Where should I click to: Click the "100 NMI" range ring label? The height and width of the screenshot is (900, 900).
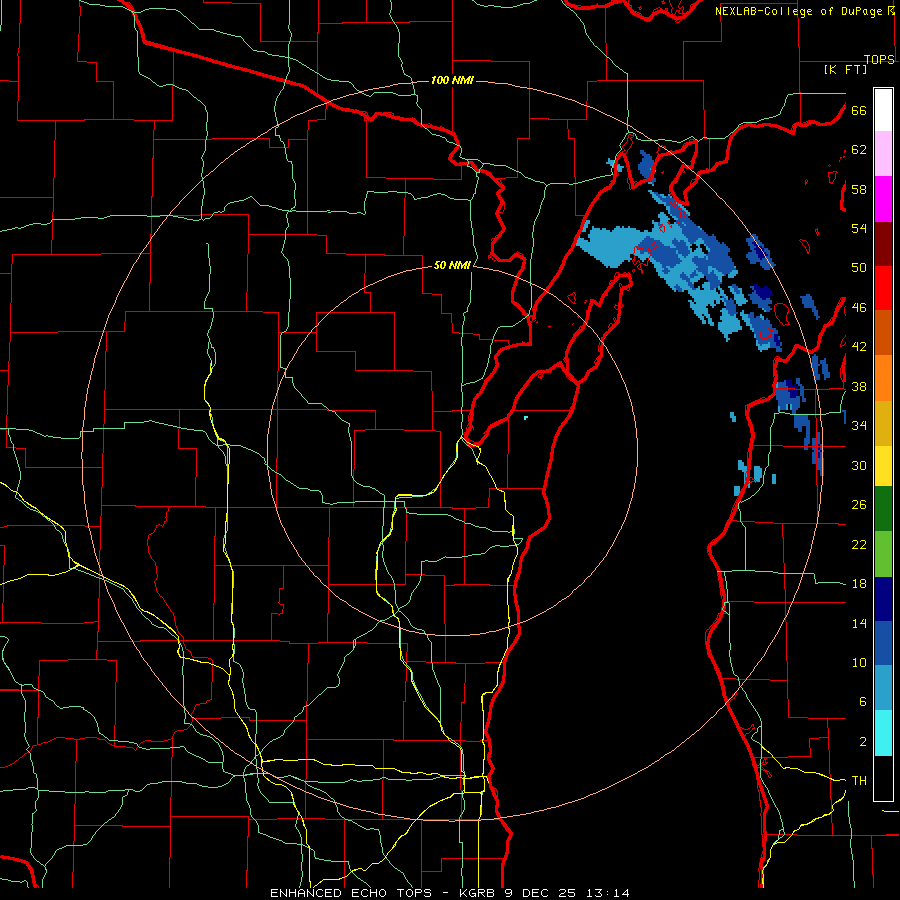(452, 80)
